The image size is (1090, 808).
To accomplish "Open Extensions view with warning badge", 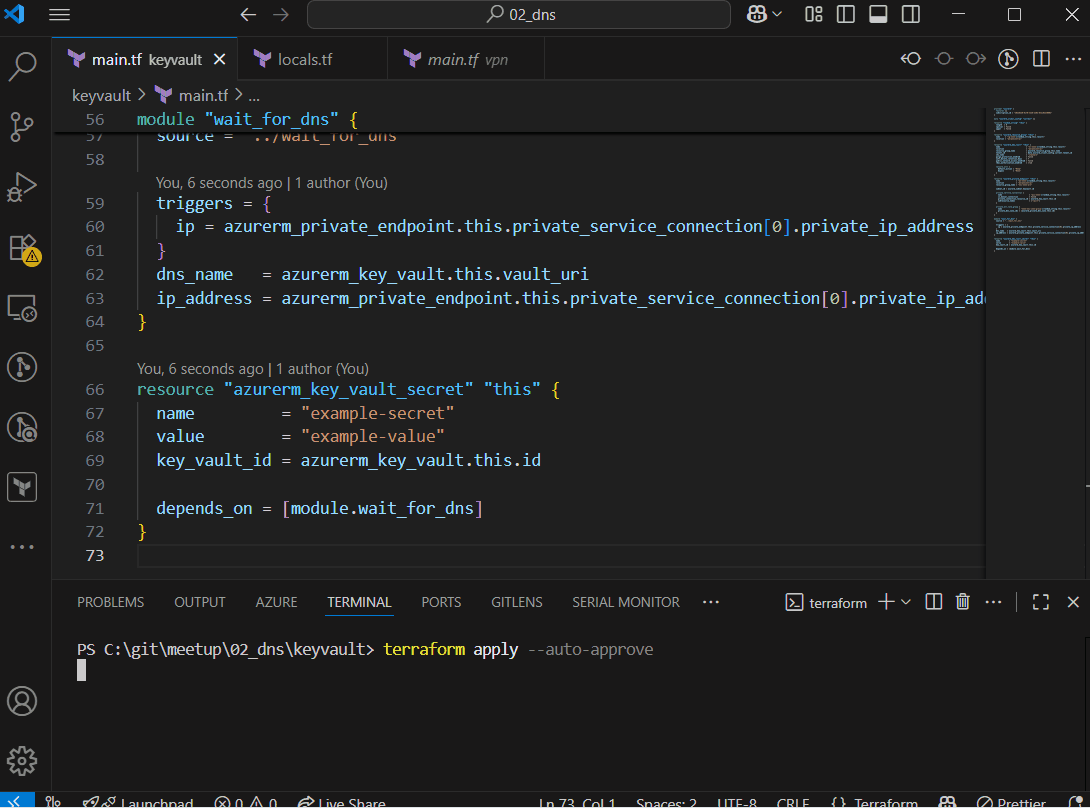I will [24, 249].
